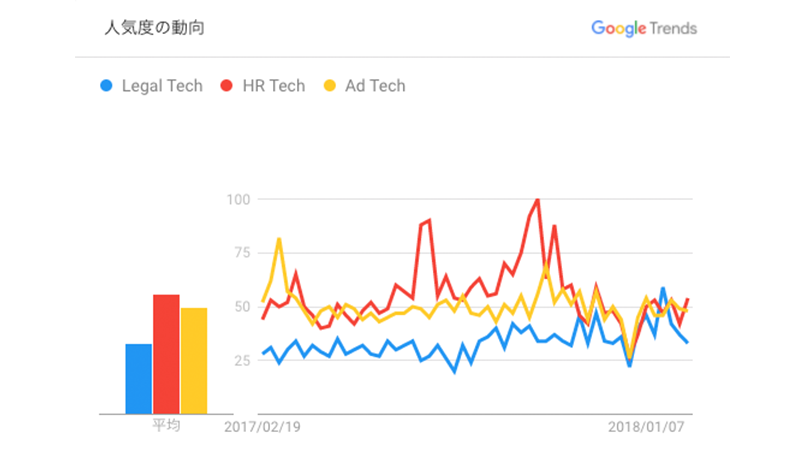800x450 pixels.
Task: Click the 75 y-axis value label
Action: [x=241, y=252]
